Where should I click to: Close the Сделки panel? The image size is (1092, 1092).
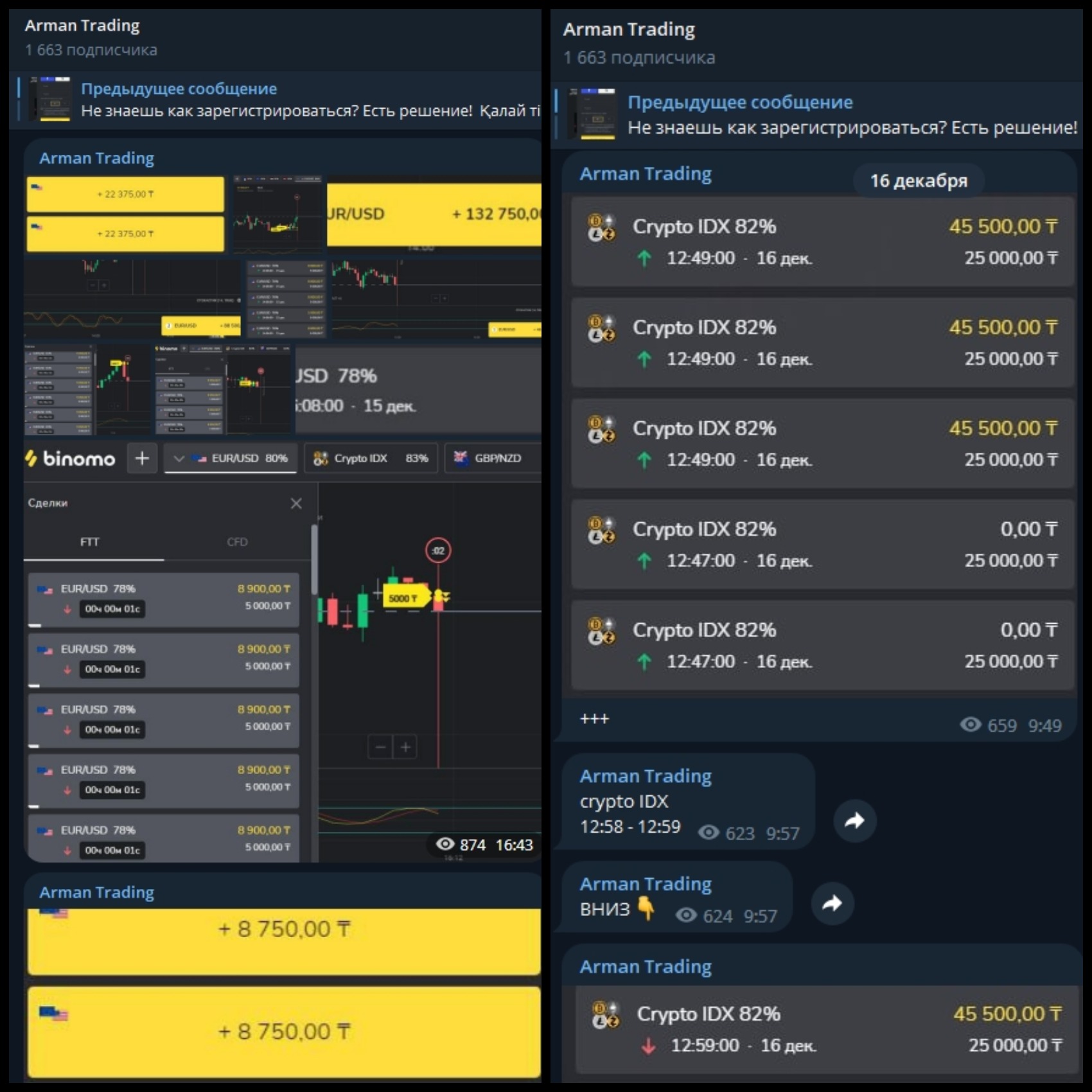[296, 504]
